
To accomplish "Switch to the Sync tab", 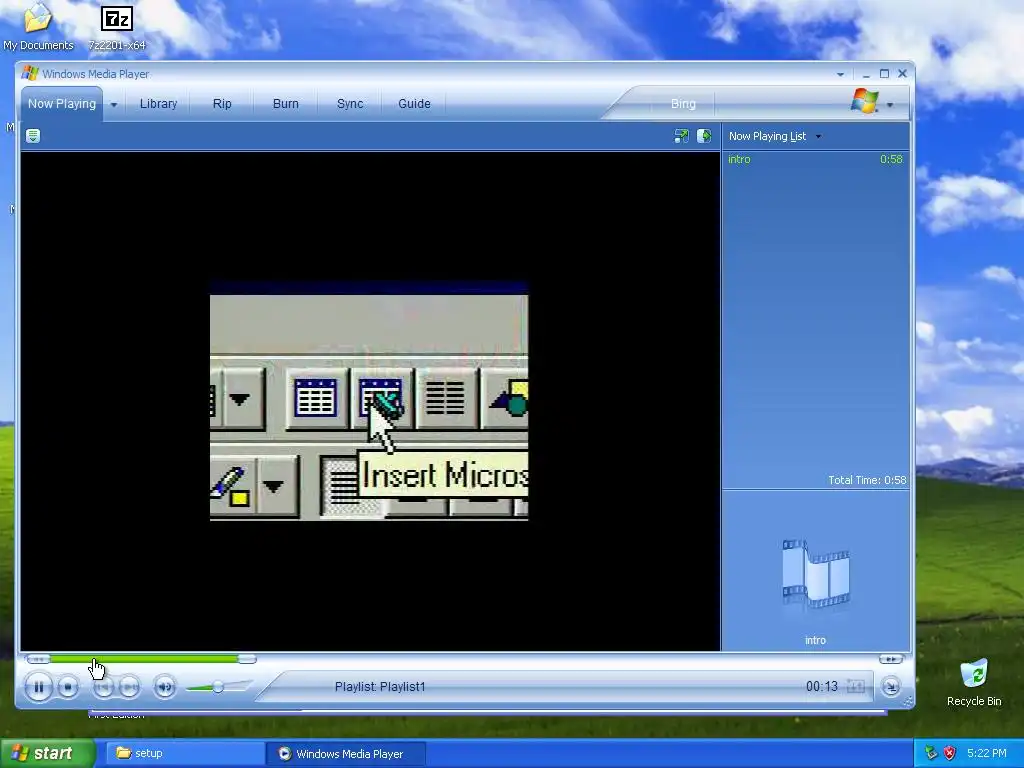I will pos(350,104).
